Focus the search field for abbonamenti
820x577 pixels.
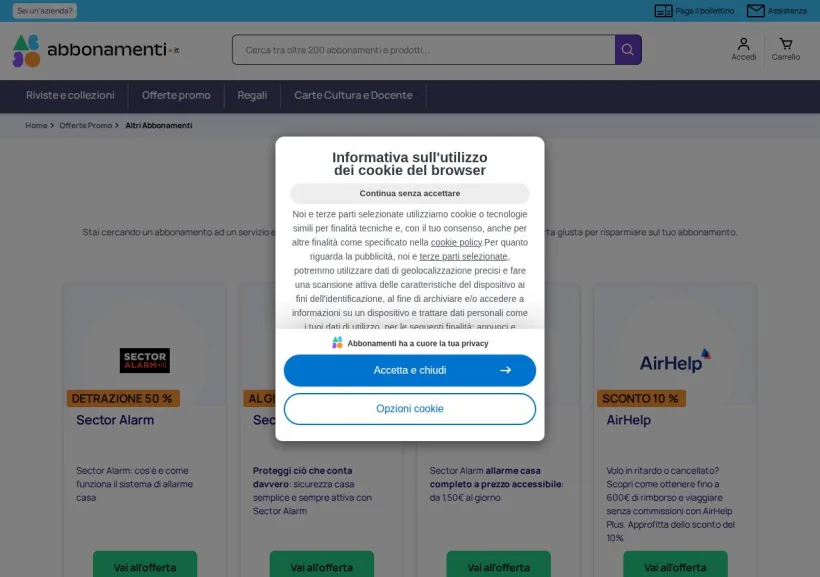(x=424, y=50)
